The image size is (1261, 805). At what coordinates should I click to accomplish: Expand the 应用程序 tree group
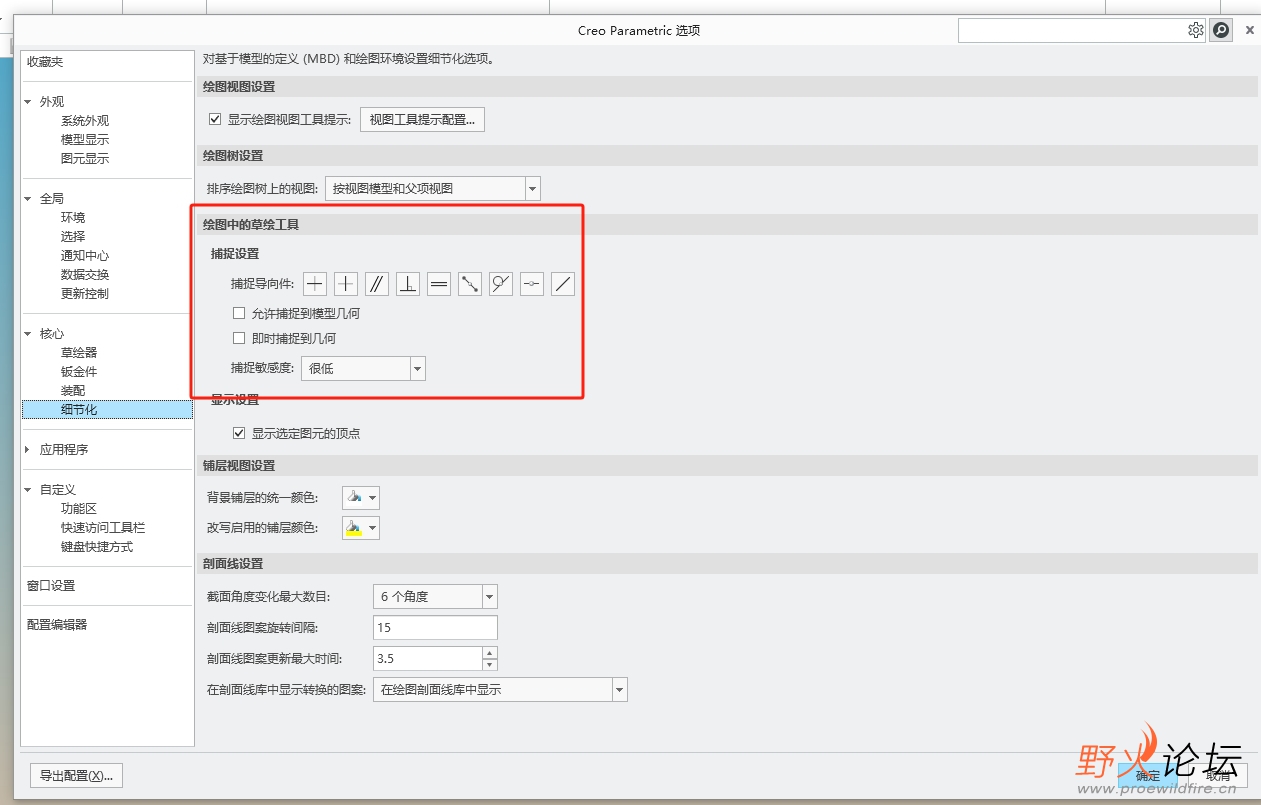pyautogui.click(x=28, y=450)
